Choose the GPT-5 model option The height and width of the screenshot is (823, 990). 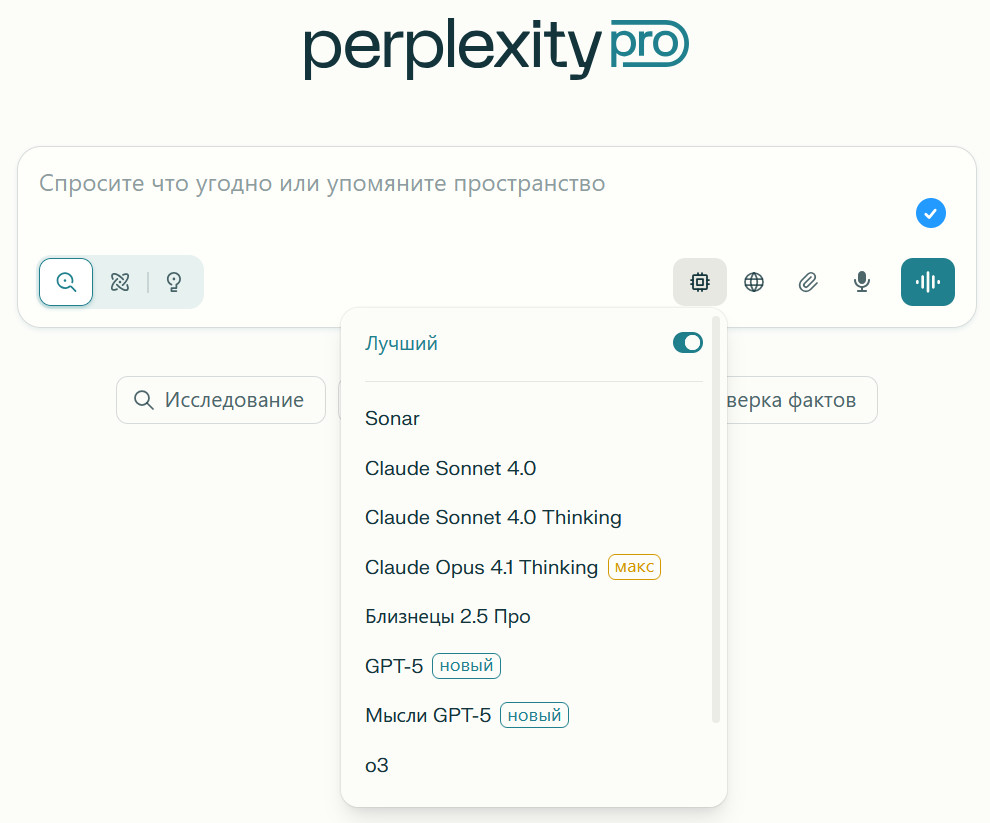(x=394, y=666)
